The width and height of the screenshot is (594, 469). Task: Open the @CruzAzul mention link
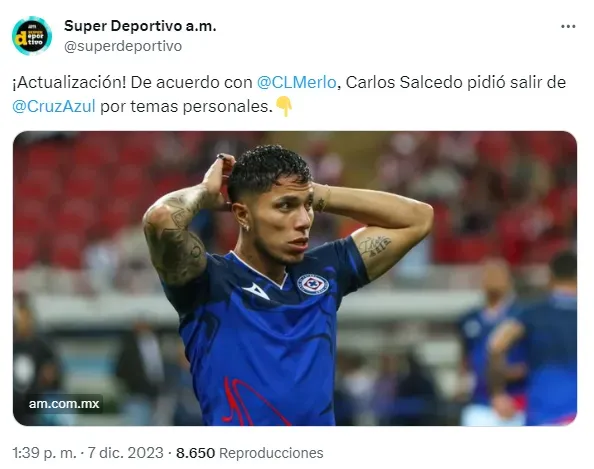[53, 106]
